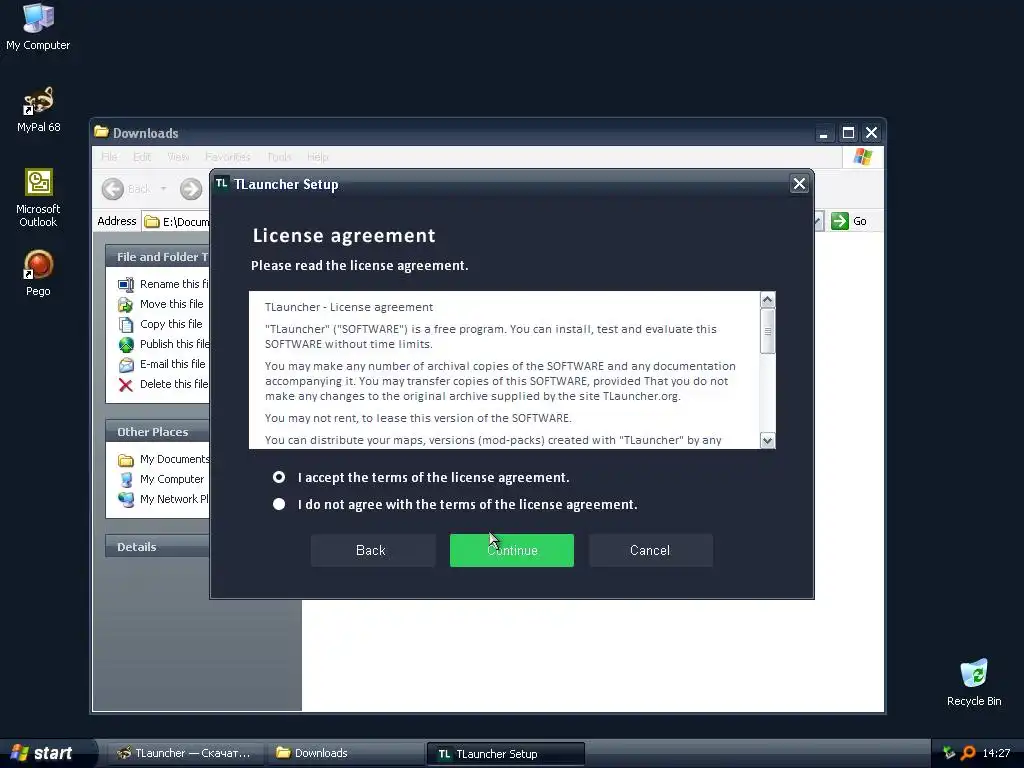Click the Windows flag logo in Downloads
This screenshot has height=768, width=1024.
pyautogui.click(x=863, y=157)
